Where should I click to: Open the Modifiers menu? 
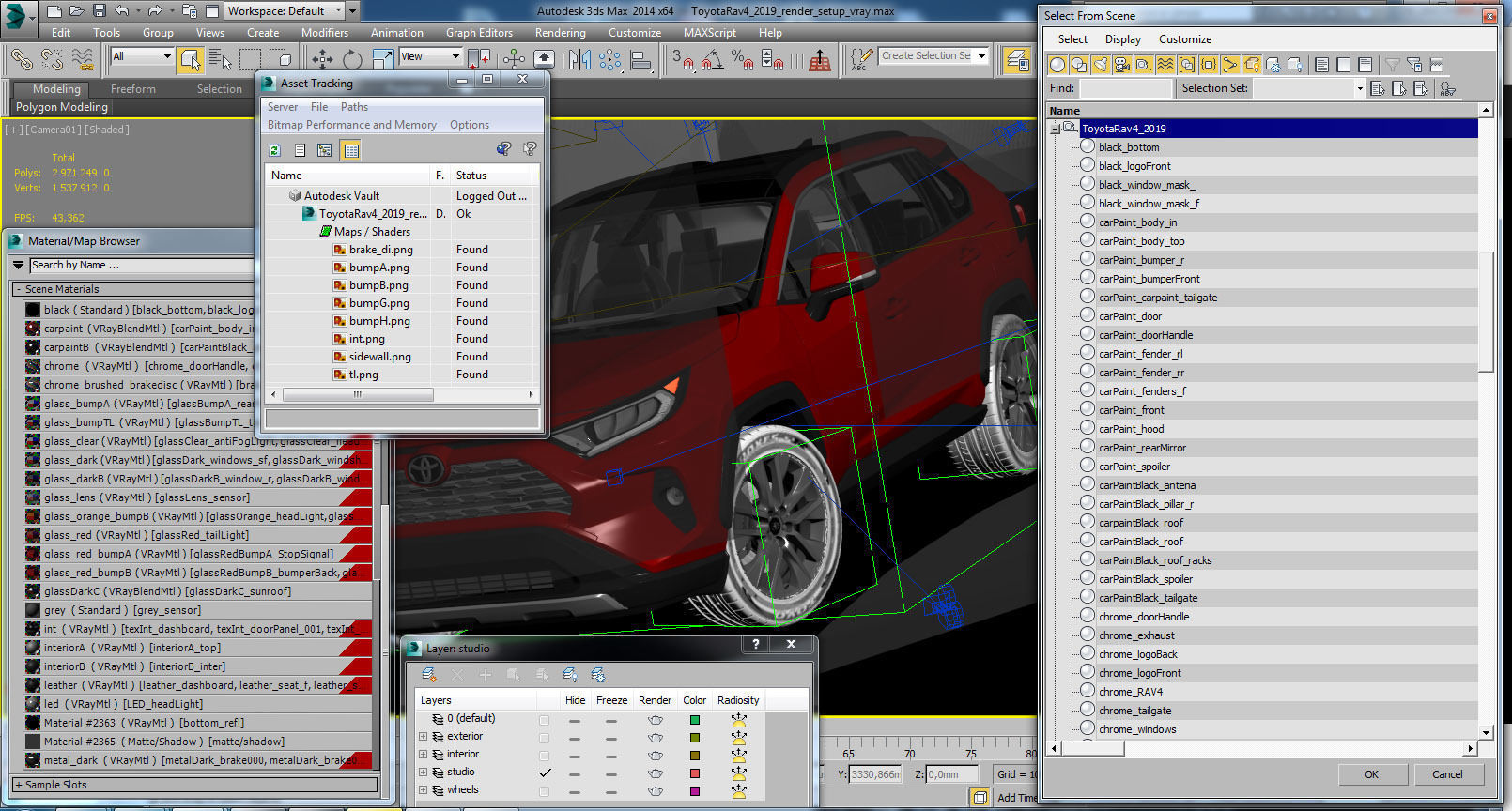click(325, 33)
